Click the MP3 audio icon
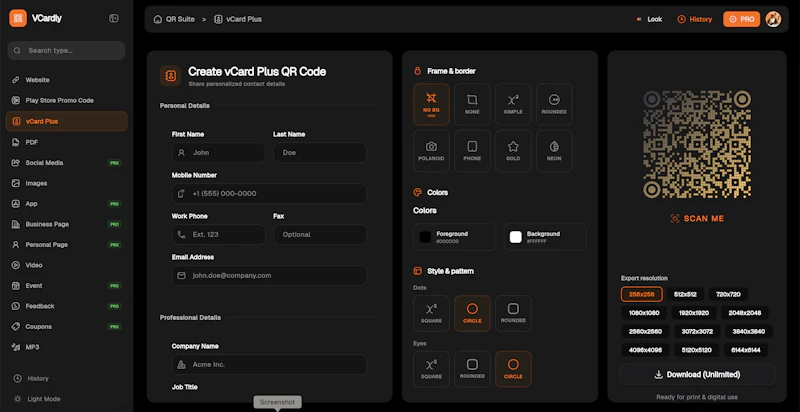Image resolution: width=800 pixels, height=412 pixels. tap(16, 347)
